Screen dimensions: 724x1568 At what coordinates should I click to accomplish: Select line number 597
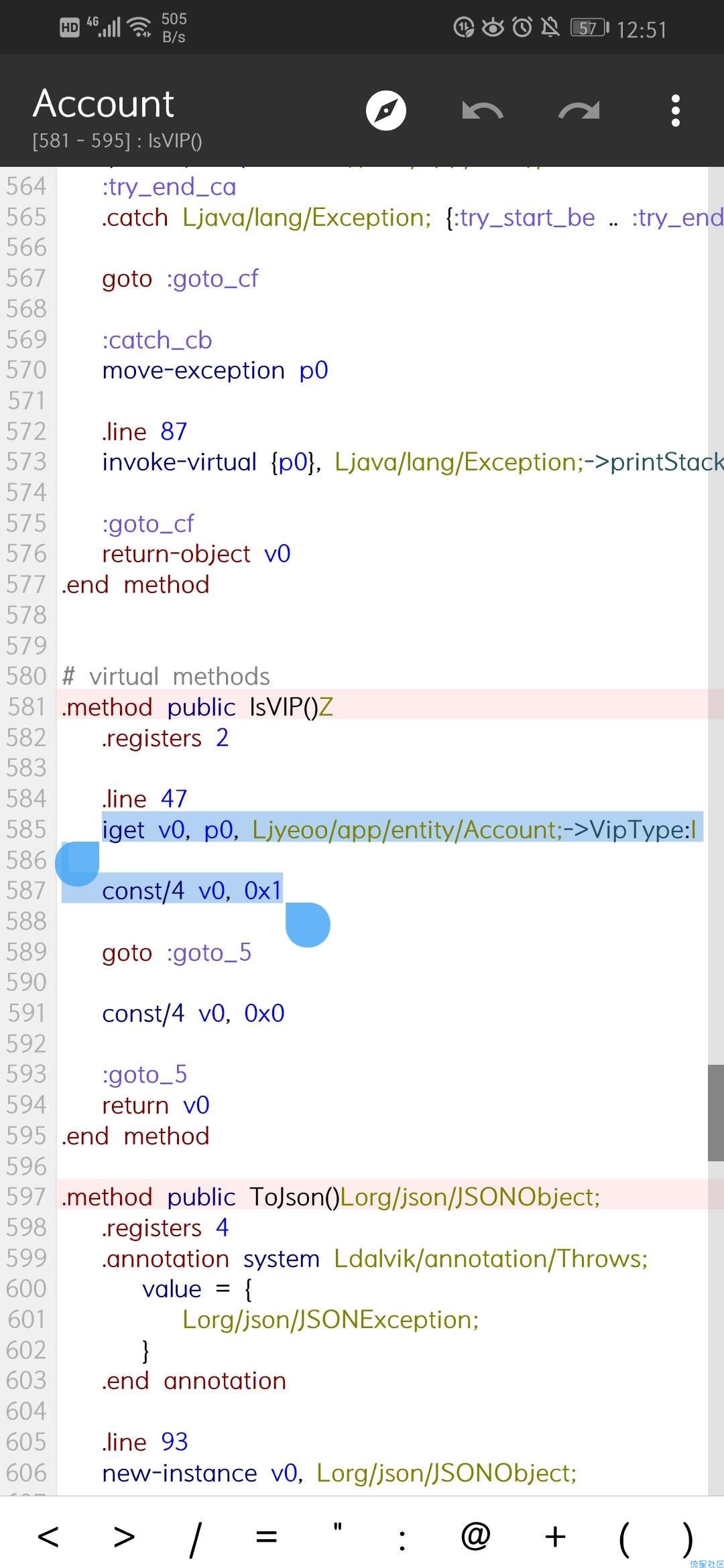coord(27,1197)
